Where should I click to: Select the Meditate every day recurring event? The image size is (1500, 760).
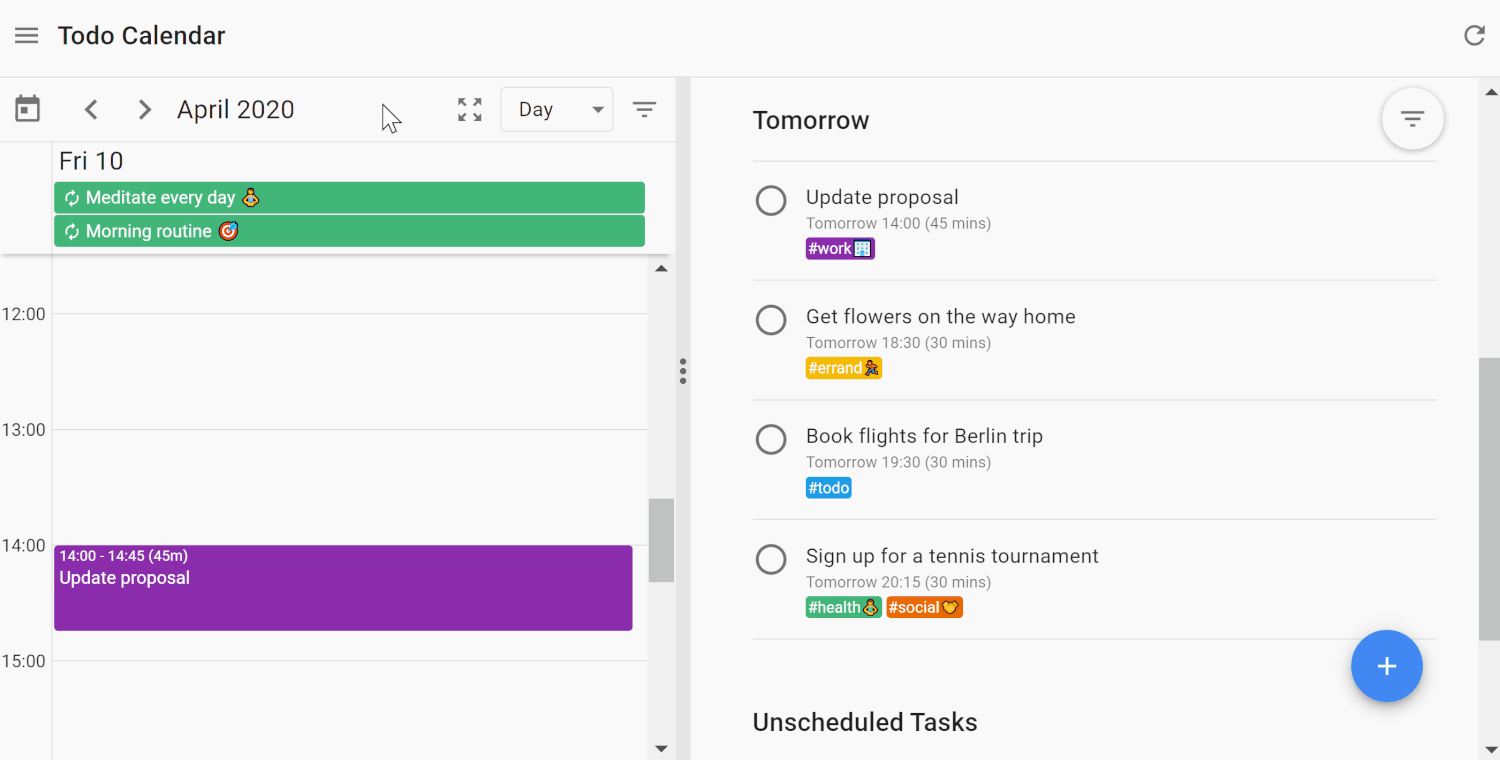click(x=349, y=198)
